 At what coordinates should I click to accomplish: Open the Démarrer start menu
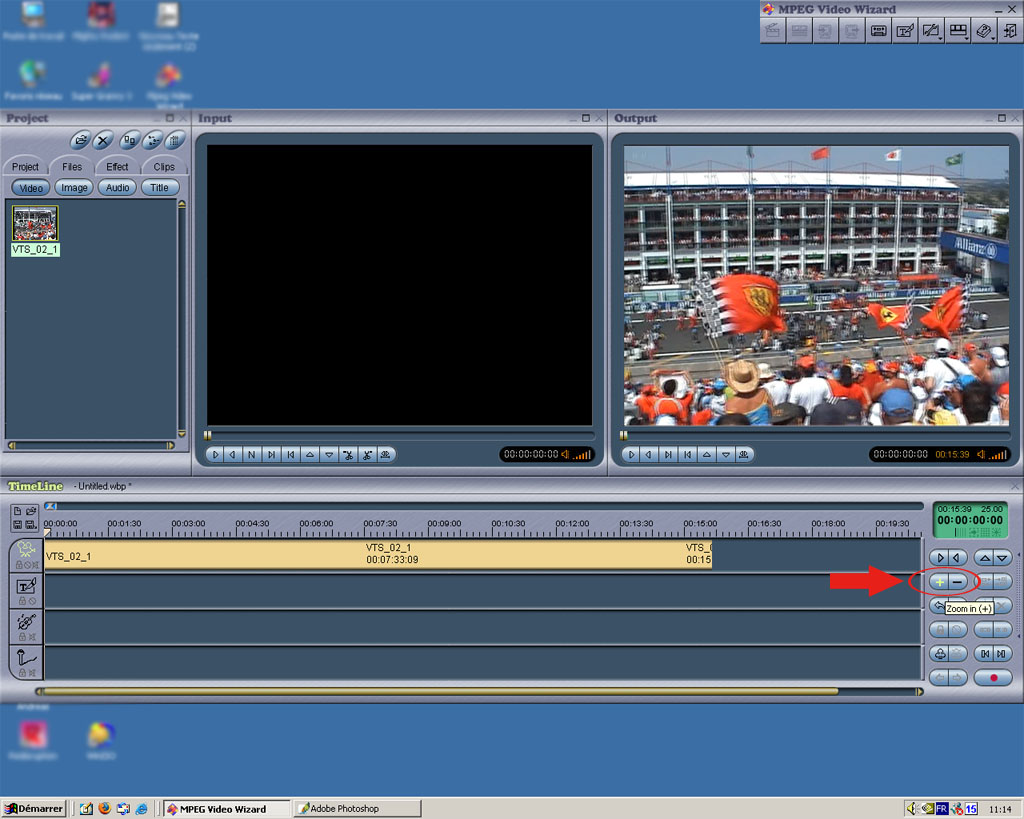tap(34, 808)
